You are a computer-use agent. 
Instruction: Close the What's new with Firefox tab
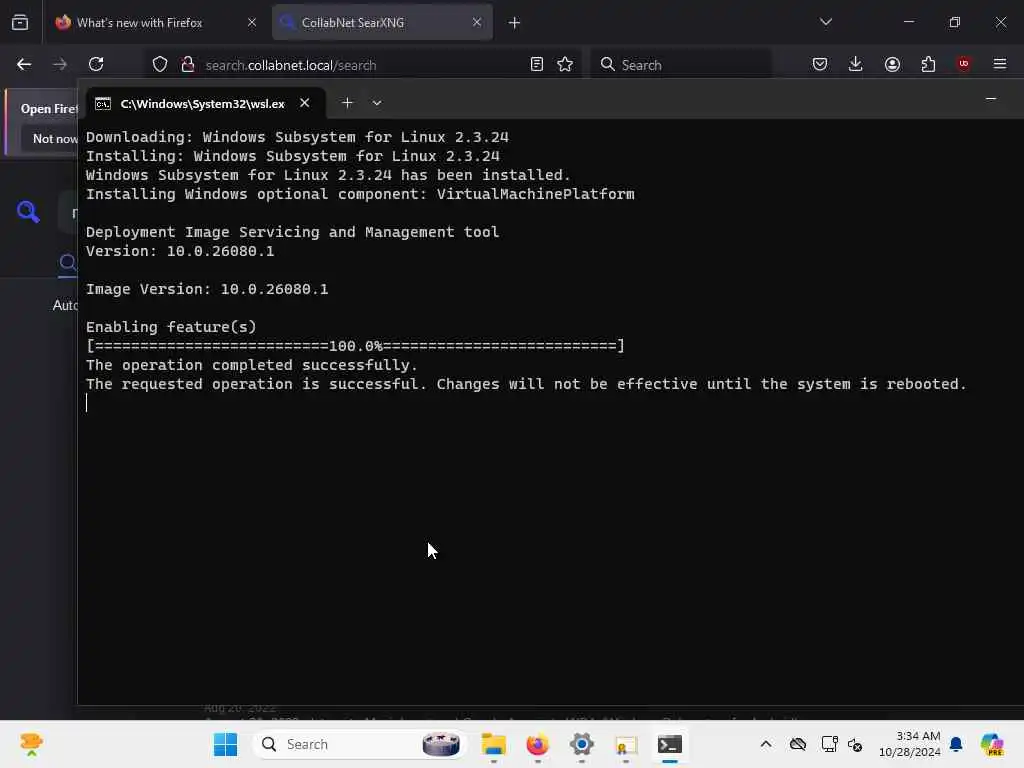251,22
